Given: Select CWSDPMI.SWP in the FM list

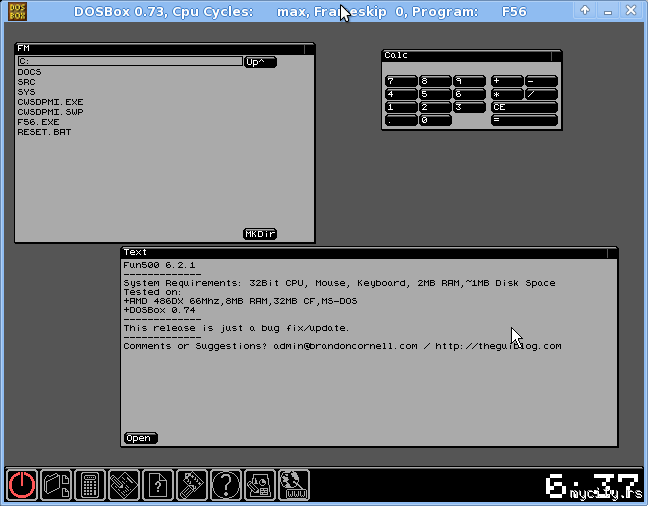Looking at the screenshot, I should coord(50,112).
